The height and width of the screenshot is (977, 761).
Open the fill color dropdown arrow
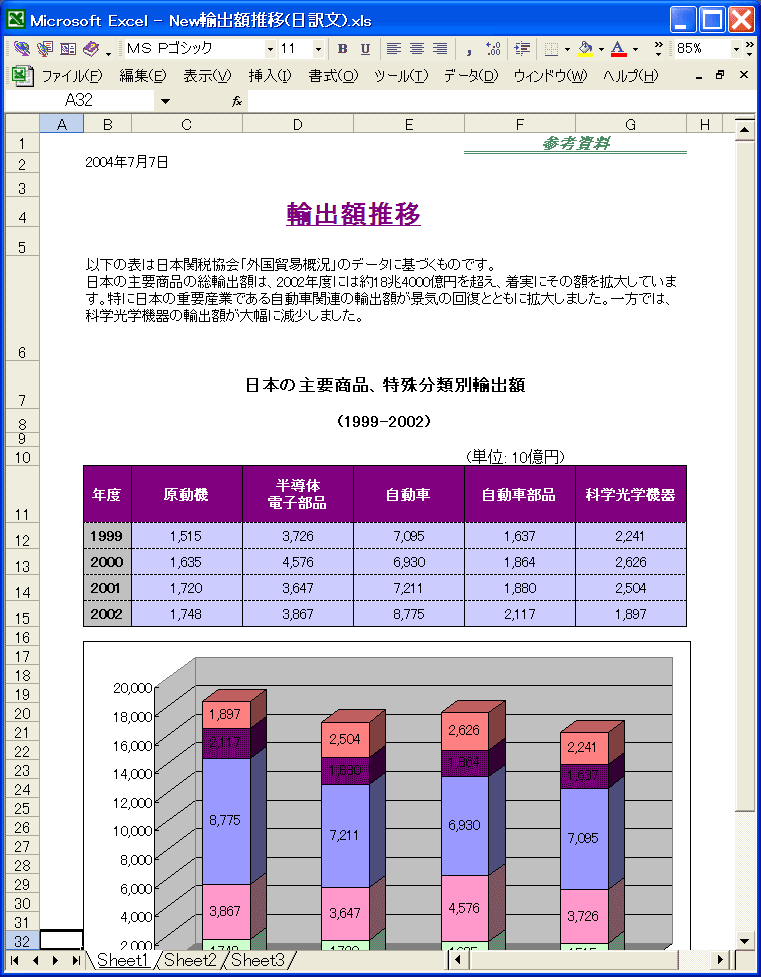pos(601,49)
